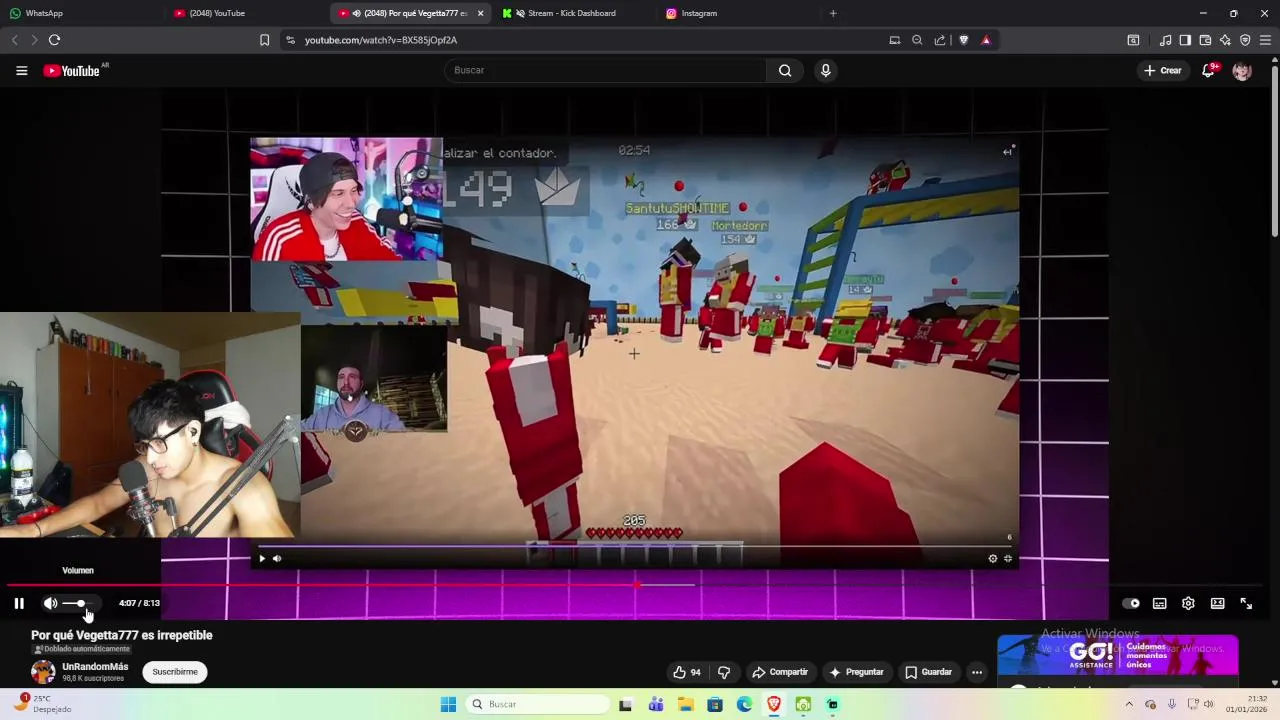This screenshot has width=1280, height=720.
Task: Open the YouTube hamburger guide menu
Action: (x=21, y=70)
